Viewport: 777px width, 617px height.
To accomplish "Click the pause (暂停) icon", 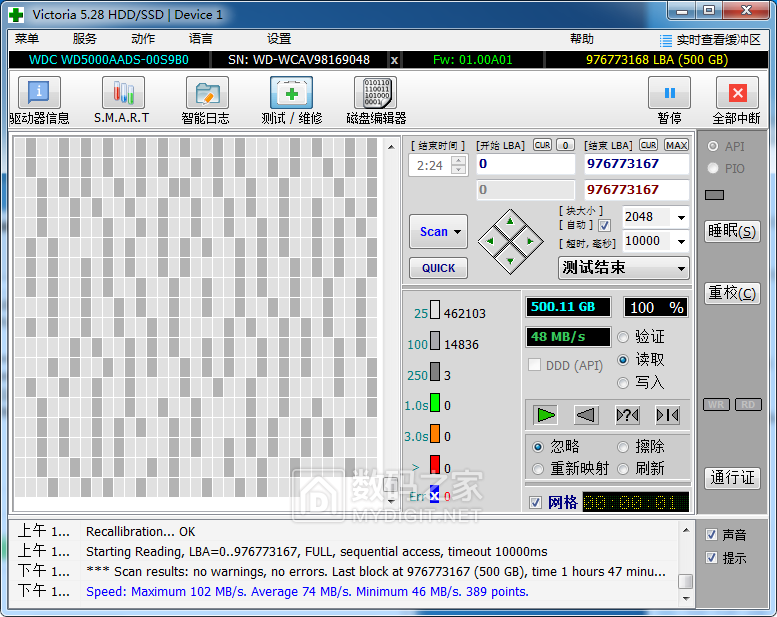I will [669, 94].
